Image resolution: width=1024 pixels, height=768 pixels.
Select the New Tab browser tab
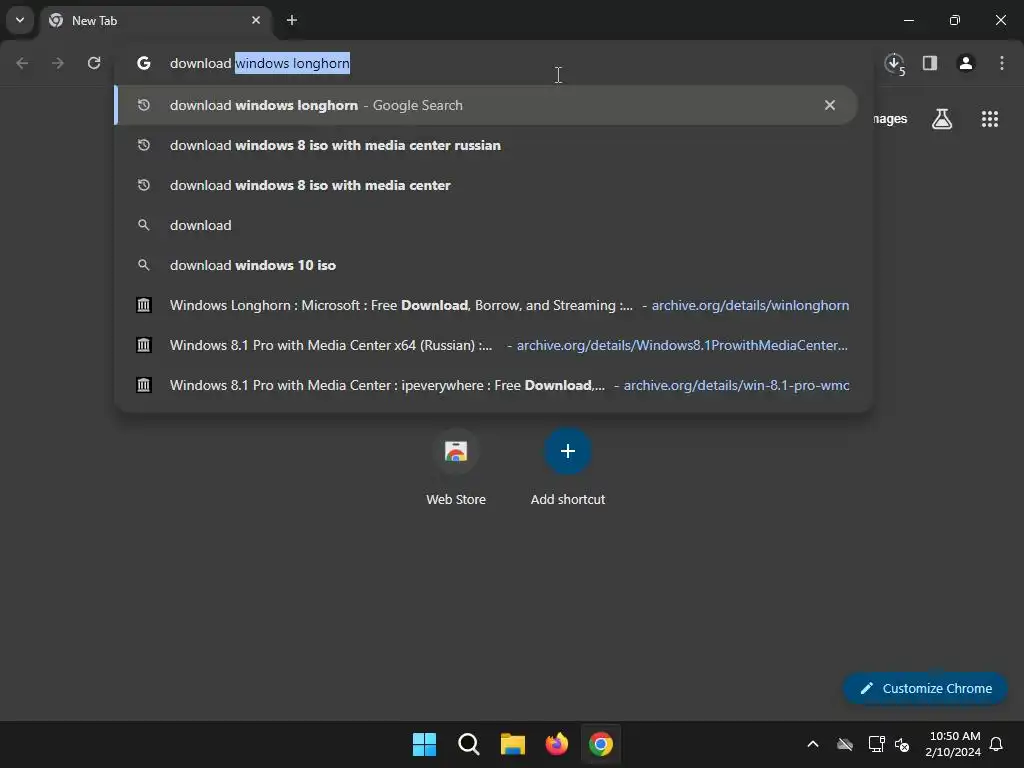coord(157,20)
